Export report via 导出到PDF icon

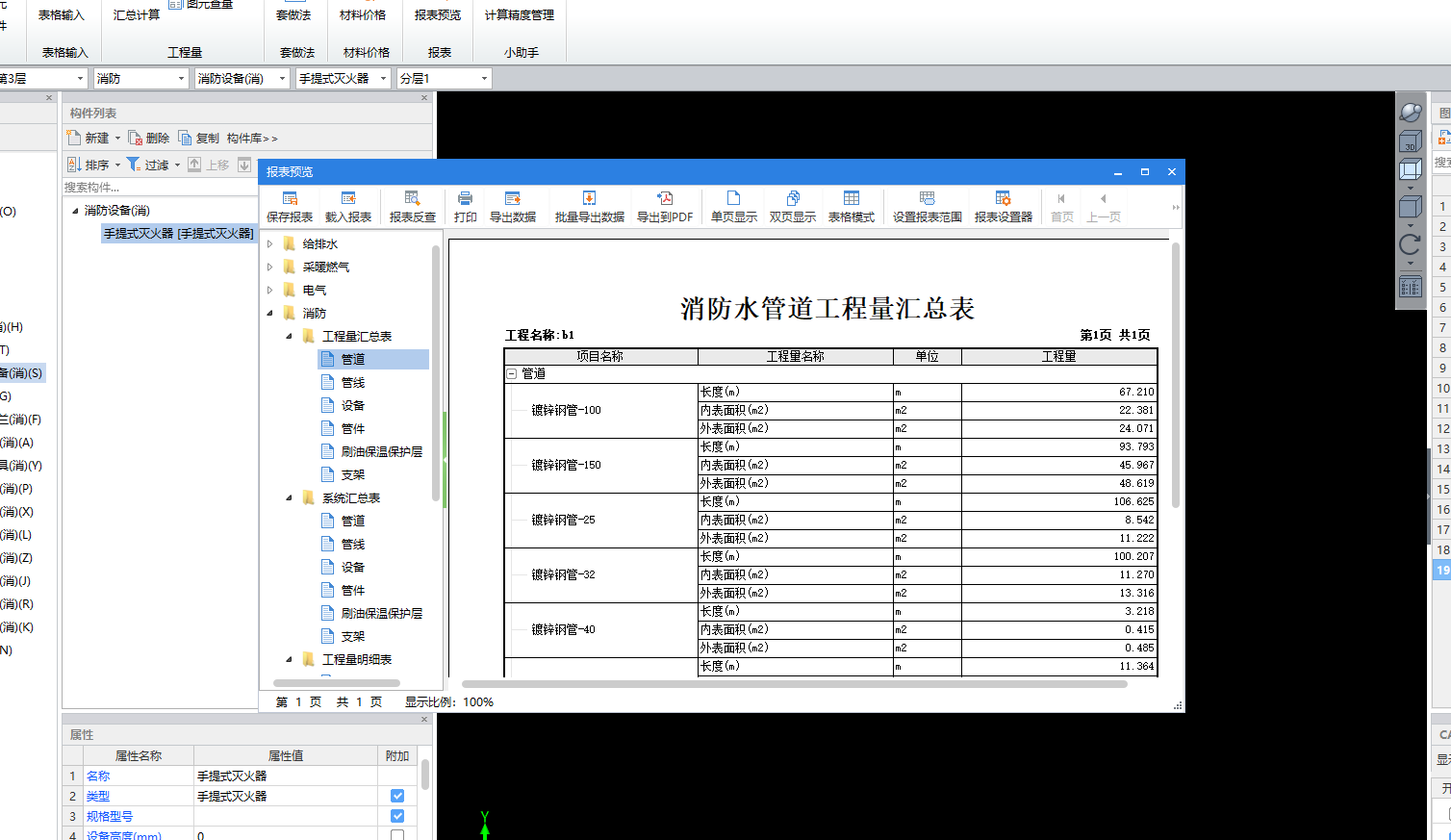pos(665,198)
